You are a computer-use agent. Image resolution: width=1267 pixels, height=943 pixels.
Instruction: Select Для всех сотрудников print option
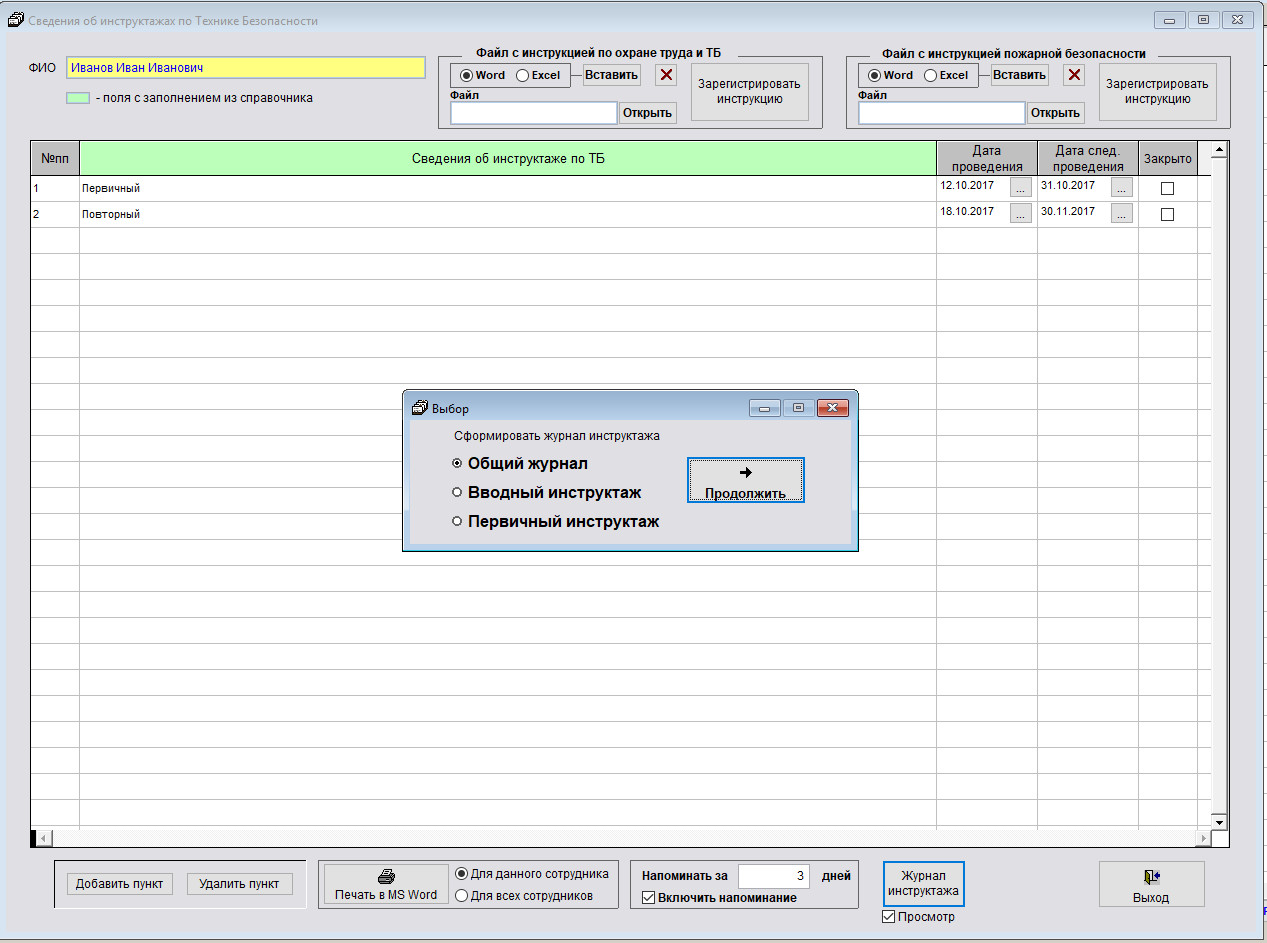tap(462, 896)
